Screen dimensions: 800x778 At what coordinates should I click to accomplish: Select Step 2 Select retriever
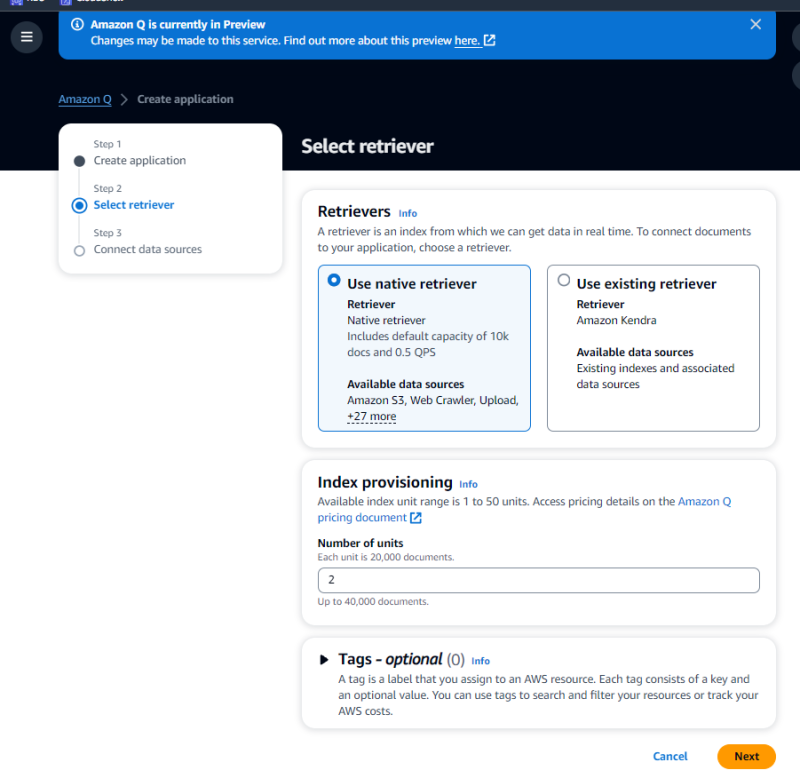(x=134, y=205)
